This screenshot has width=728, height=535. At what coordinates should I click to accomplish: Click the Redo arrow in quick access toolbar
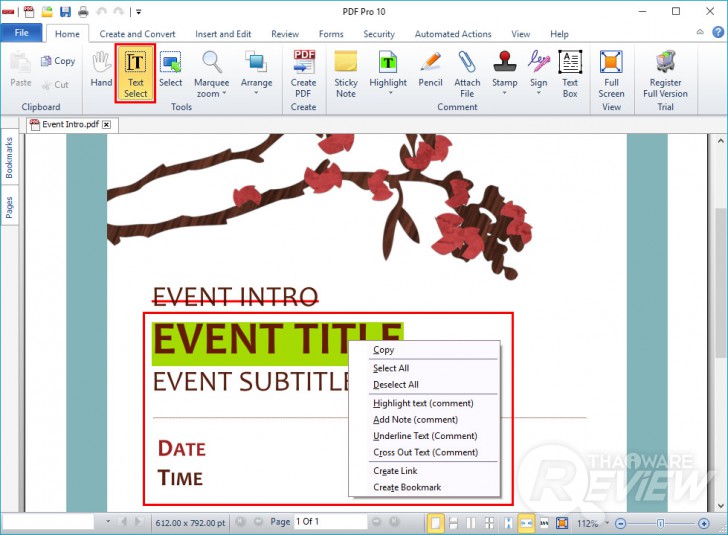click(118, 12)
